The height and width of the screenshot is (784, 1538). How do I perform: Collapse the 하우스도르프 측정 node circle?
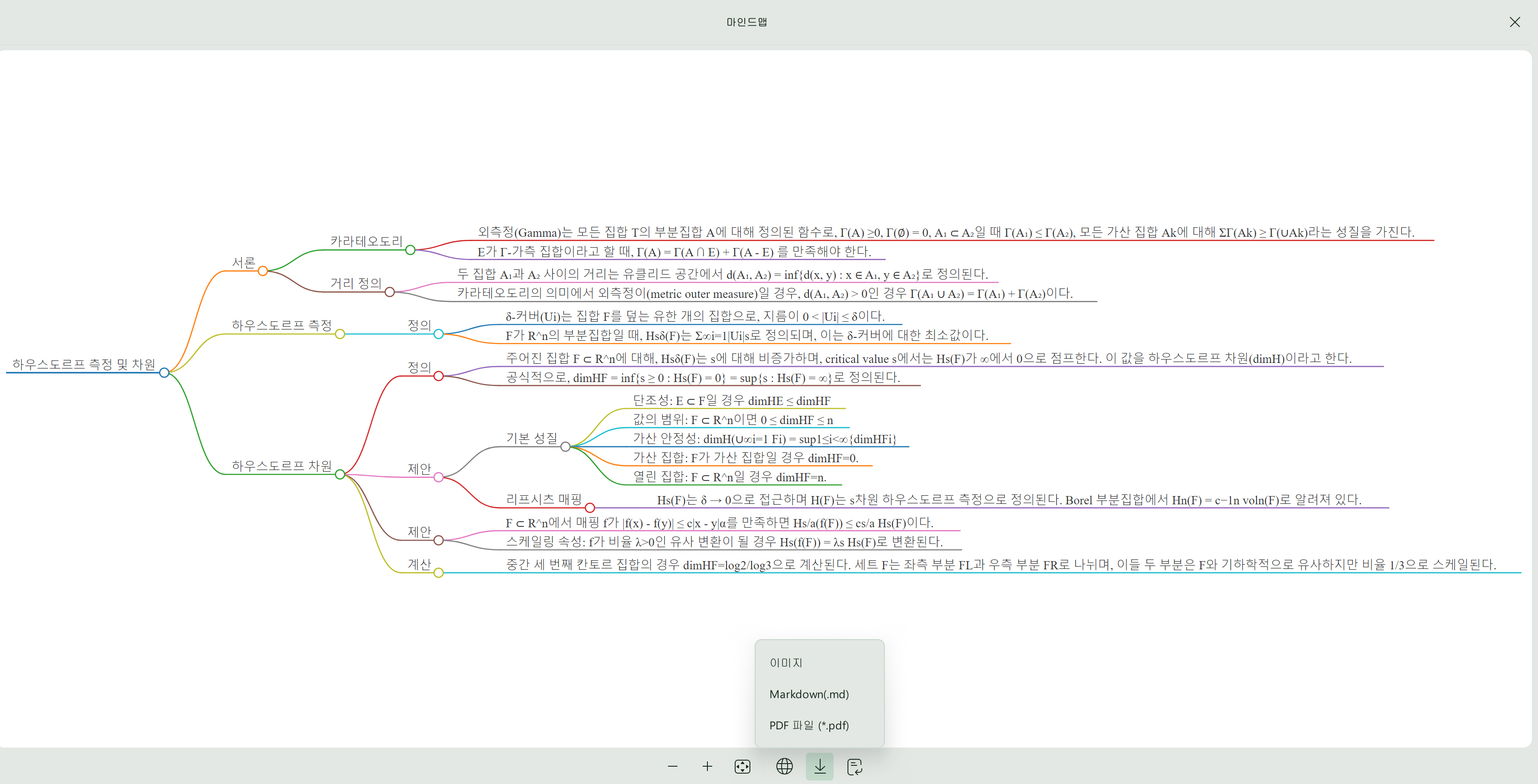tap(340, 334)
